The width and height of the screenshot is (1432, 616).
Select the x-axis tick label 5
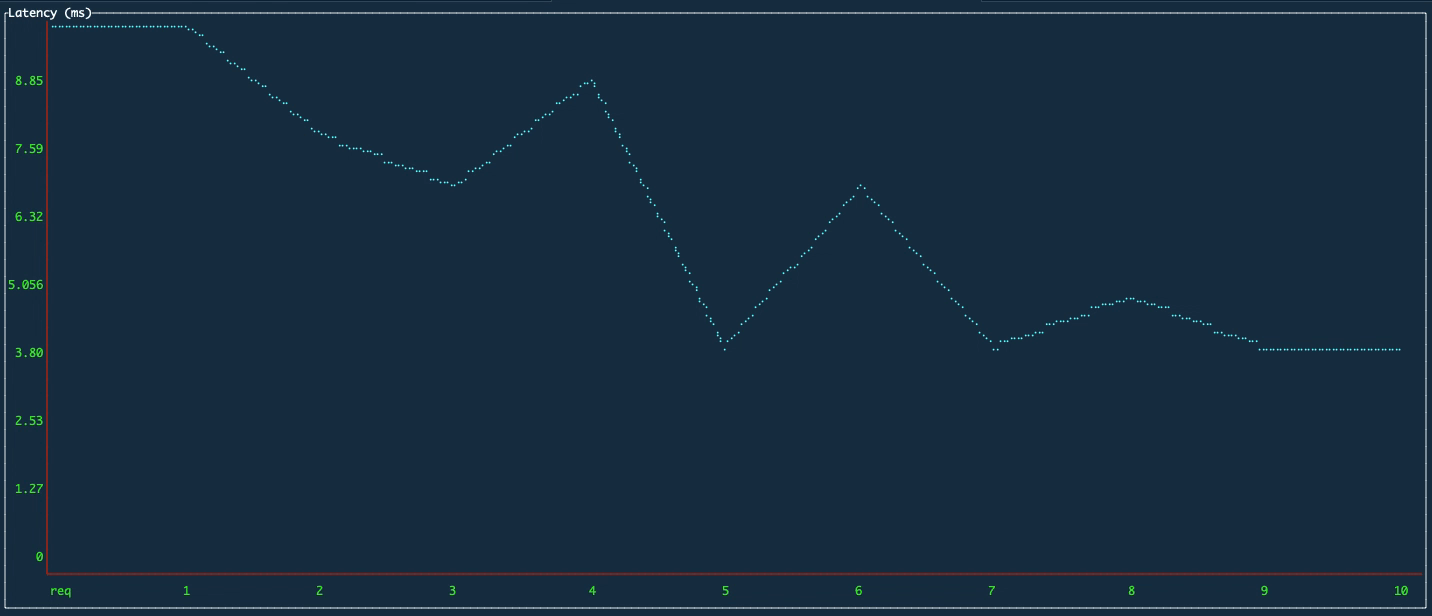(x=724, y=591)
